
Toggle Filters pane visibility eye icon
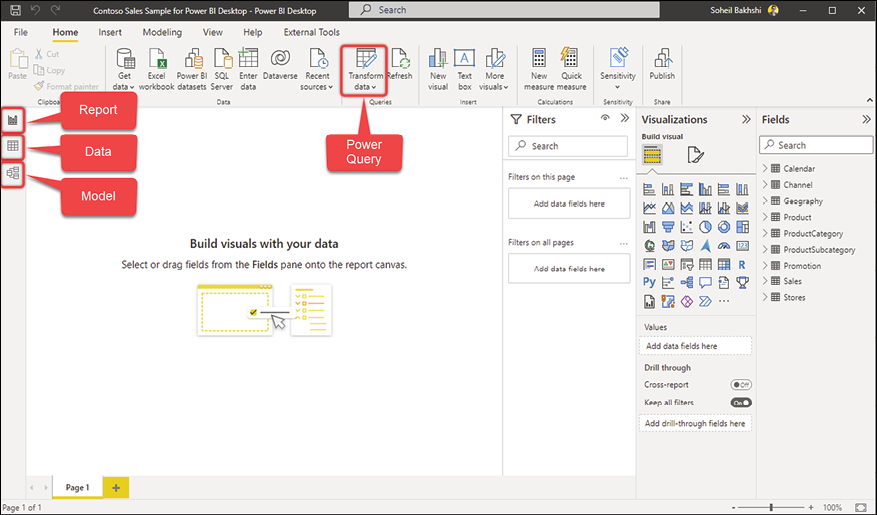point(605,118)
